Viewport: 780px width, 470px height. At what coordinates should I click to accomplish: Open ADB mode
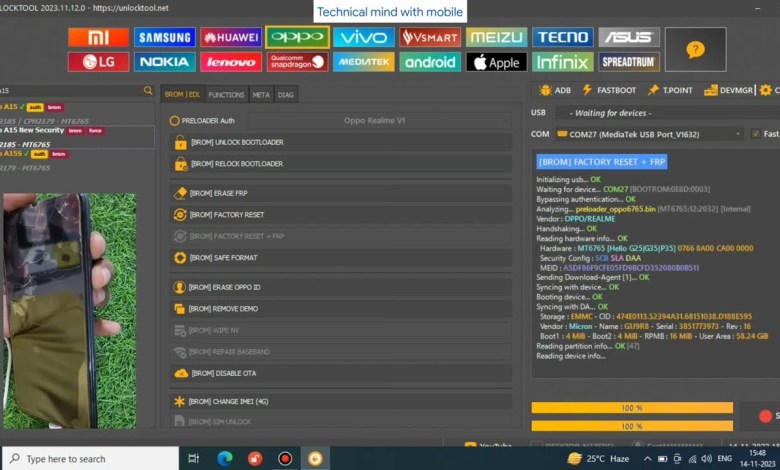pyautogui.click(x=555, y=90)
